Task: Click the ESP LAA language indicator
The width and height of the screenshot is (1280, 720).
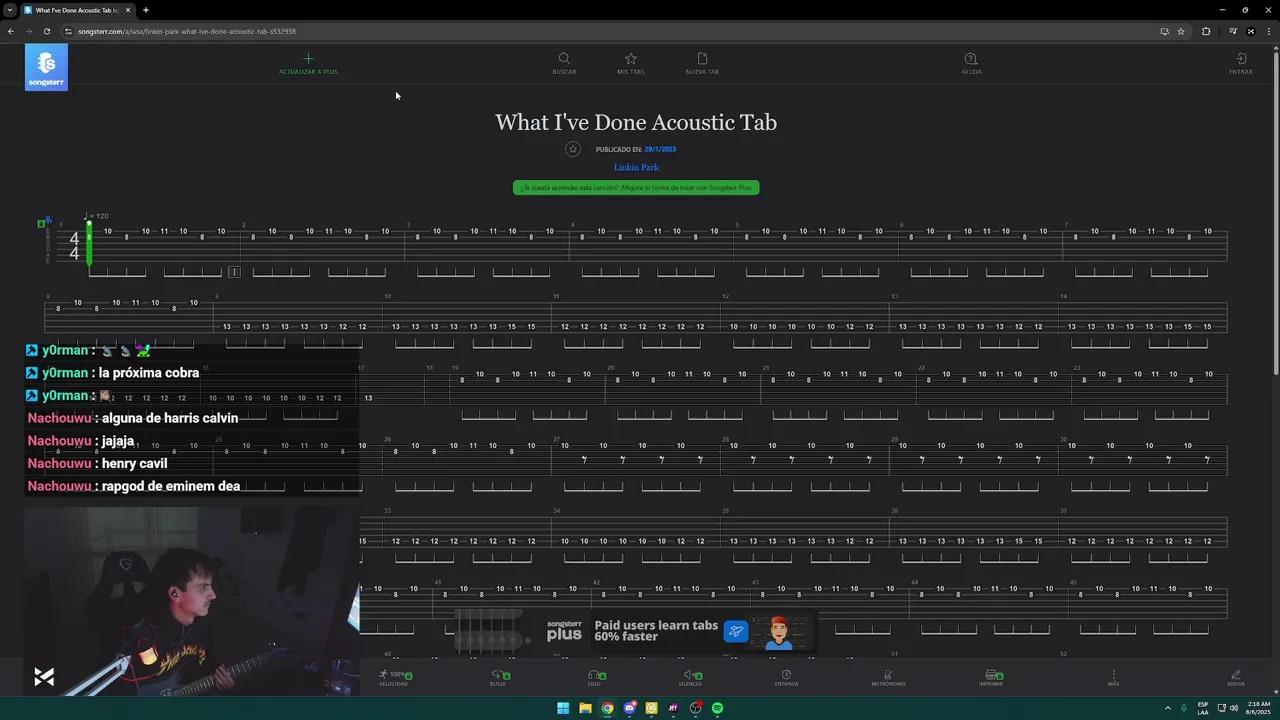Action: [x=1203, y=708]
